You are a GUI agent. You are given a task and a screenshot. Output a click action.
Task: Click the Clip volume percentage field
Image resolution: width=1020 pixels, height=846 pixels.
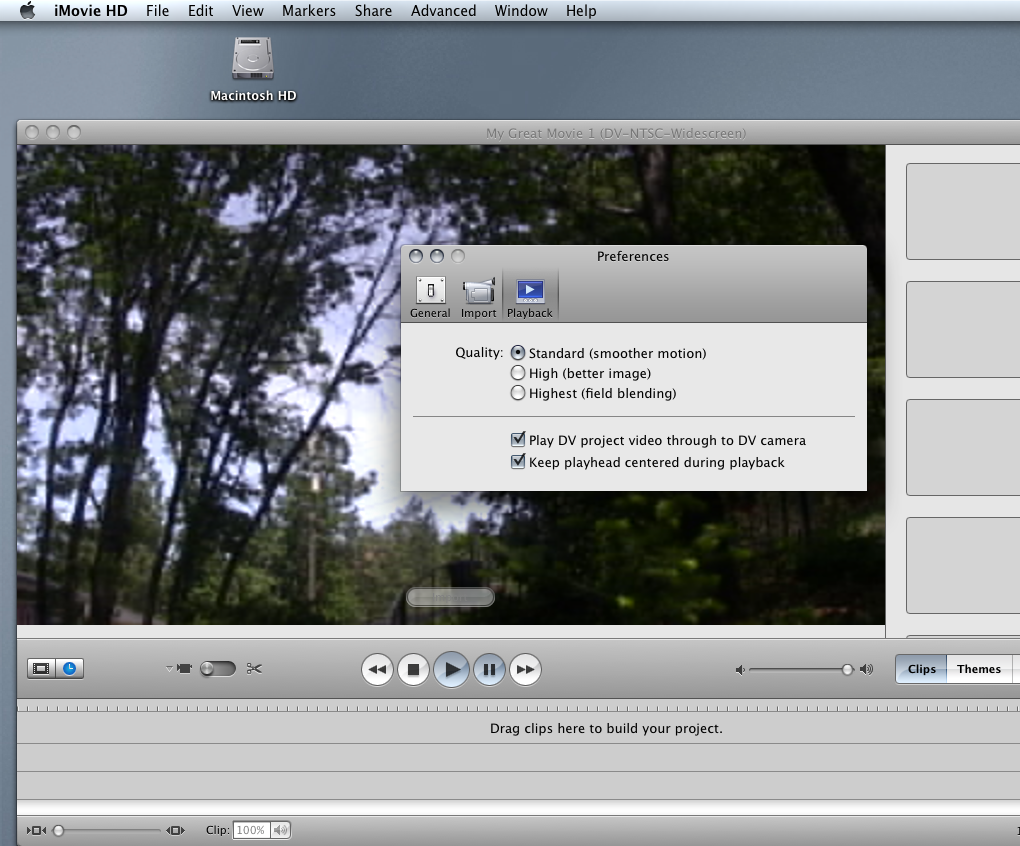[x=251, y=830]
